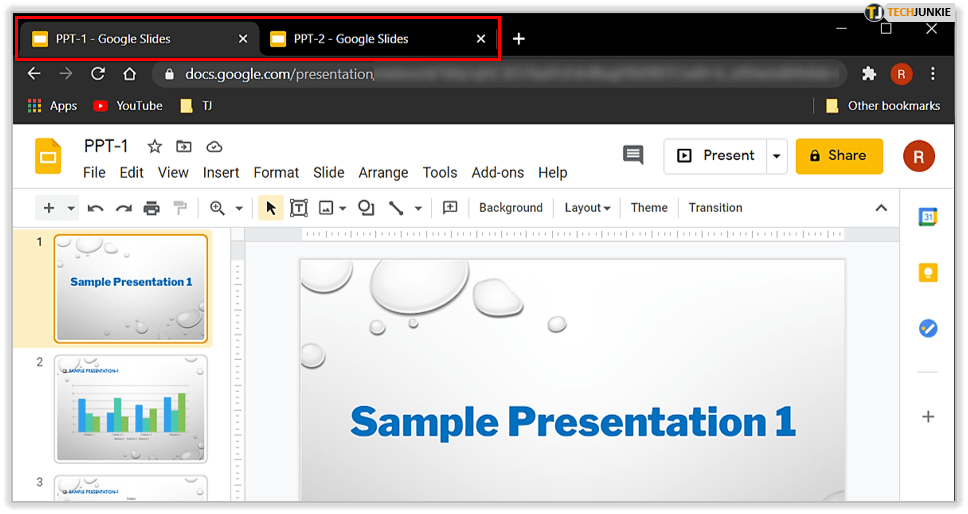Hide the menus with the collapse arrow
968x514 pixels.
881,208
